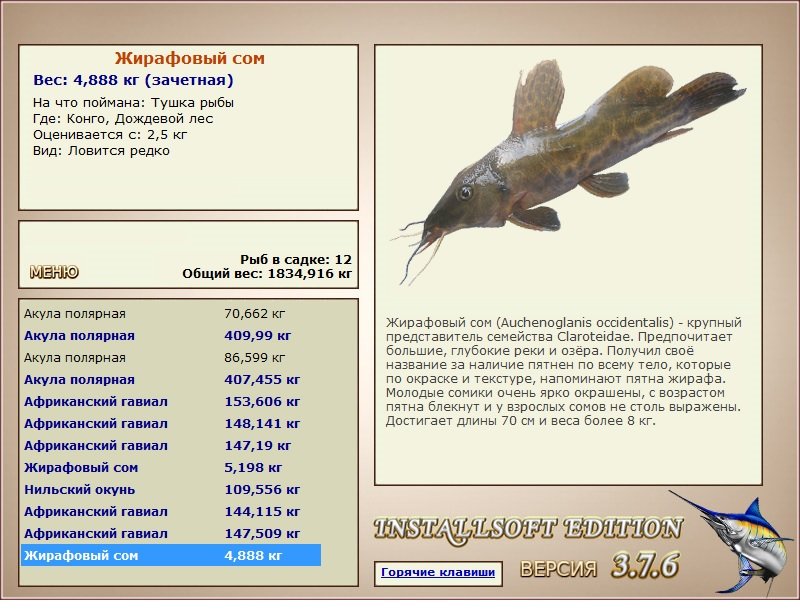
Task: Click the highlighted Жирафовый сом 4,888 кг row
Action: pyautogui.click(x=171, y=555)
